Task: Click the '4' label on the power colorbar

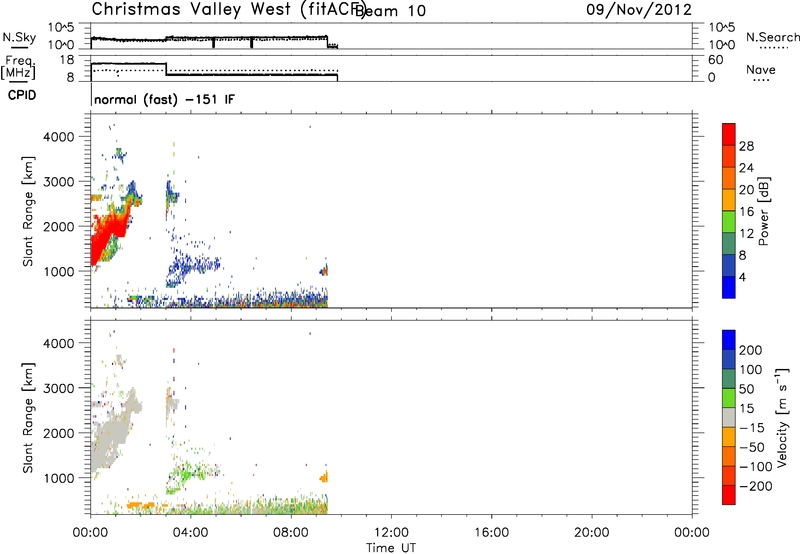Action: 743,277
